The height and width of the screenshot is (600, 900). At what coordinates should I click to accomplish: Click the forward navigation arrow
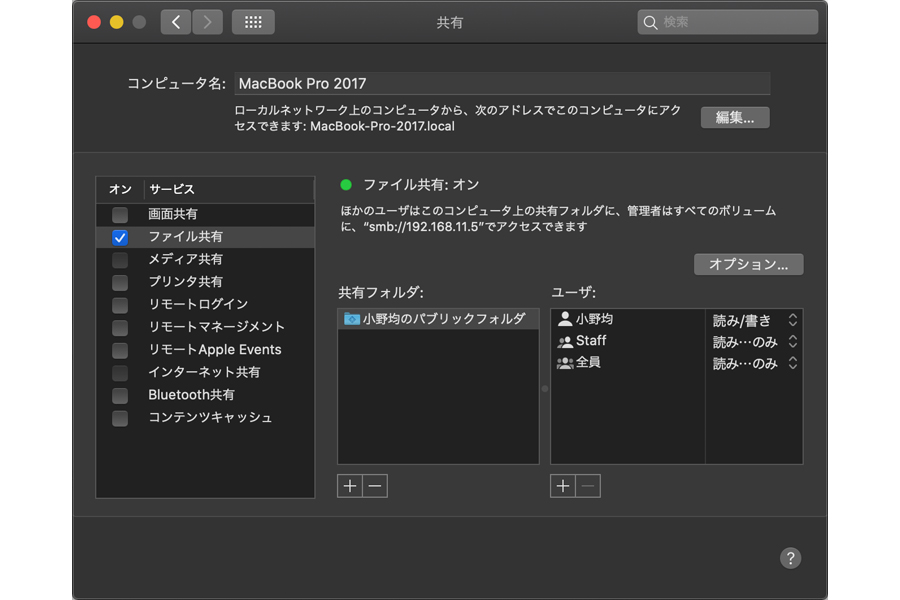click(x=207, y=22)
